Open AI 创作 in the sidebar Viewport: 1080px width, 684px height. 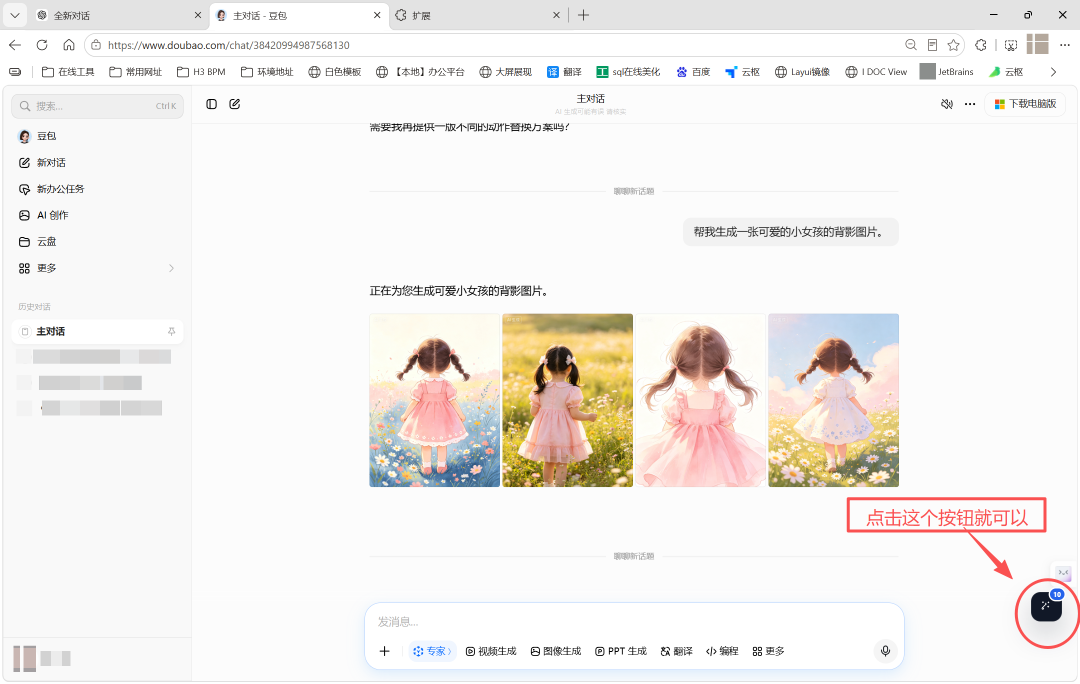(97, 215)
